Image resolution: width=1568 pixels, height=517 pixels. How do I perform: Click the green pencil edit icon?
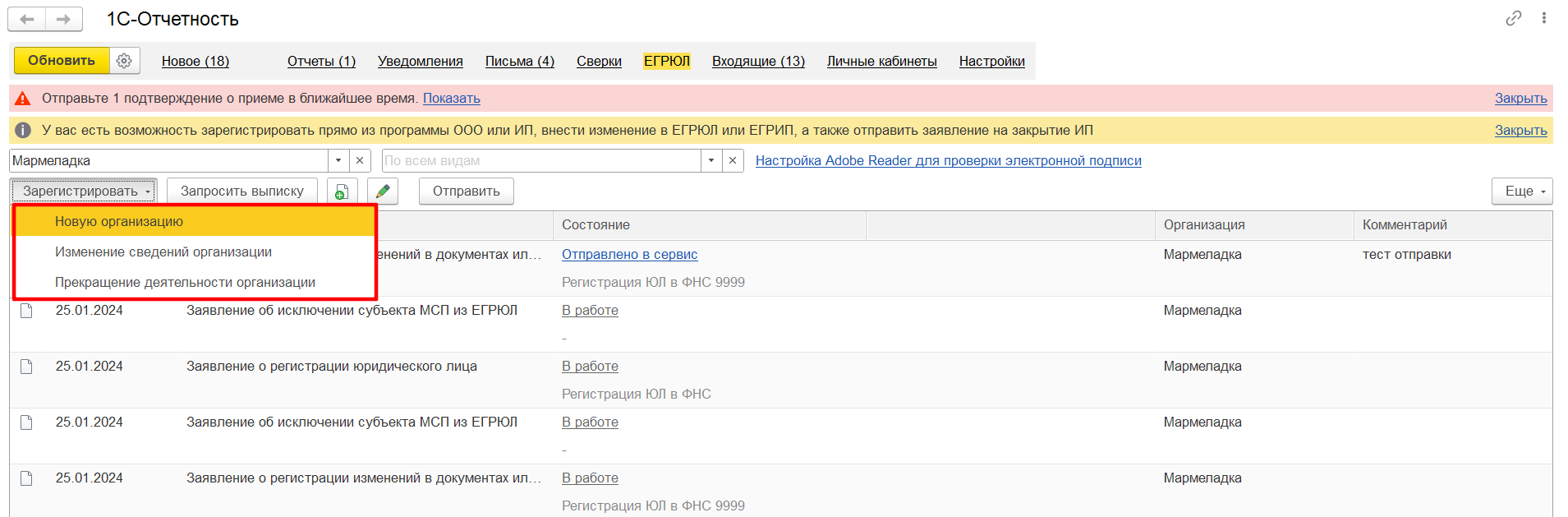tap(383, 192)
